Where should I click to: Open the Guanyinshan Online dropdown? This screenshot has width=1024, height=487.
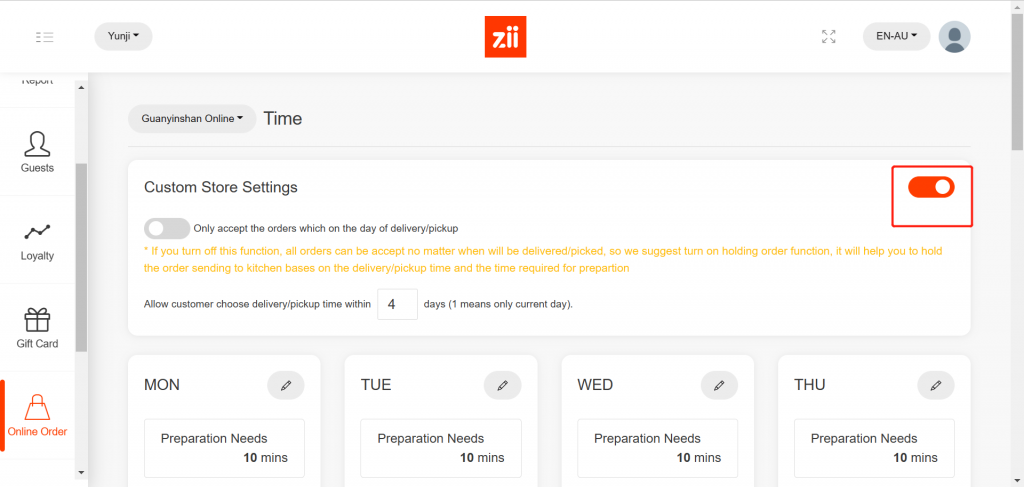pos(192,119)
